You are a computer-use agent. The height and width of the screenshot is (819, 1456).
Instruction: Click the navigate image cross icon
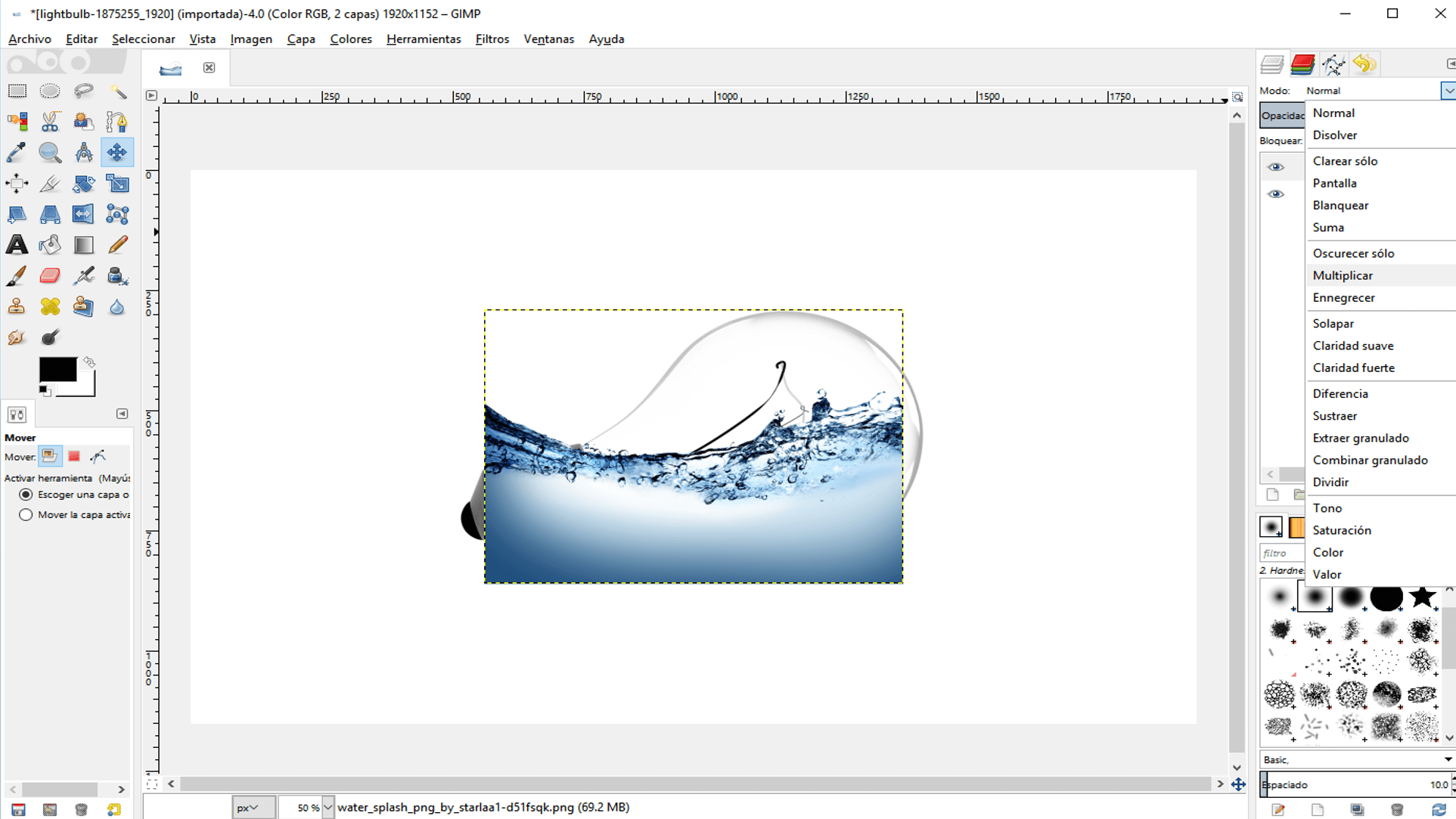(x=1238, y=784)
